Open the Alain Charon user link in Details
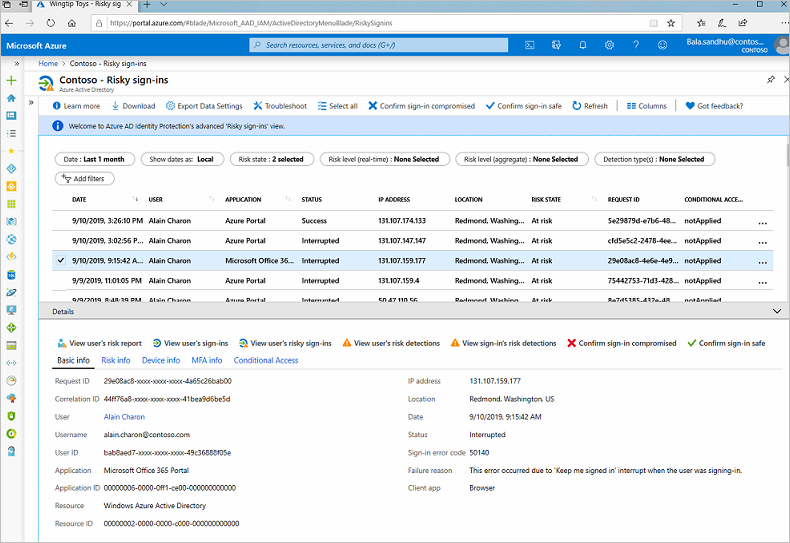The image size is (790, 543). click(124, 417)
